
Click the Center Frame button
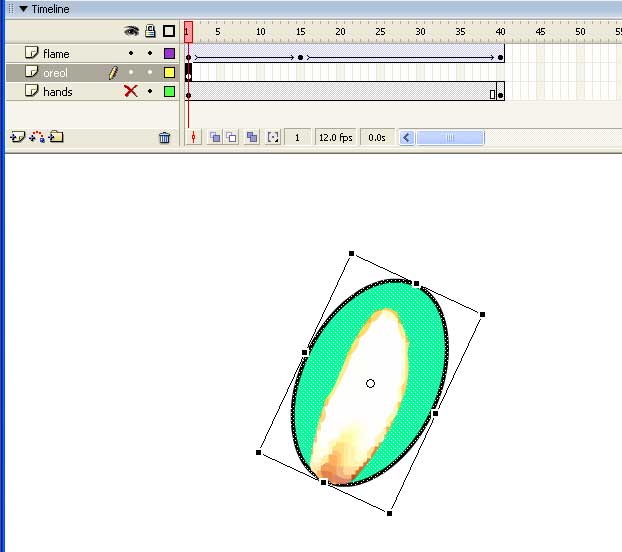point(195,138)
